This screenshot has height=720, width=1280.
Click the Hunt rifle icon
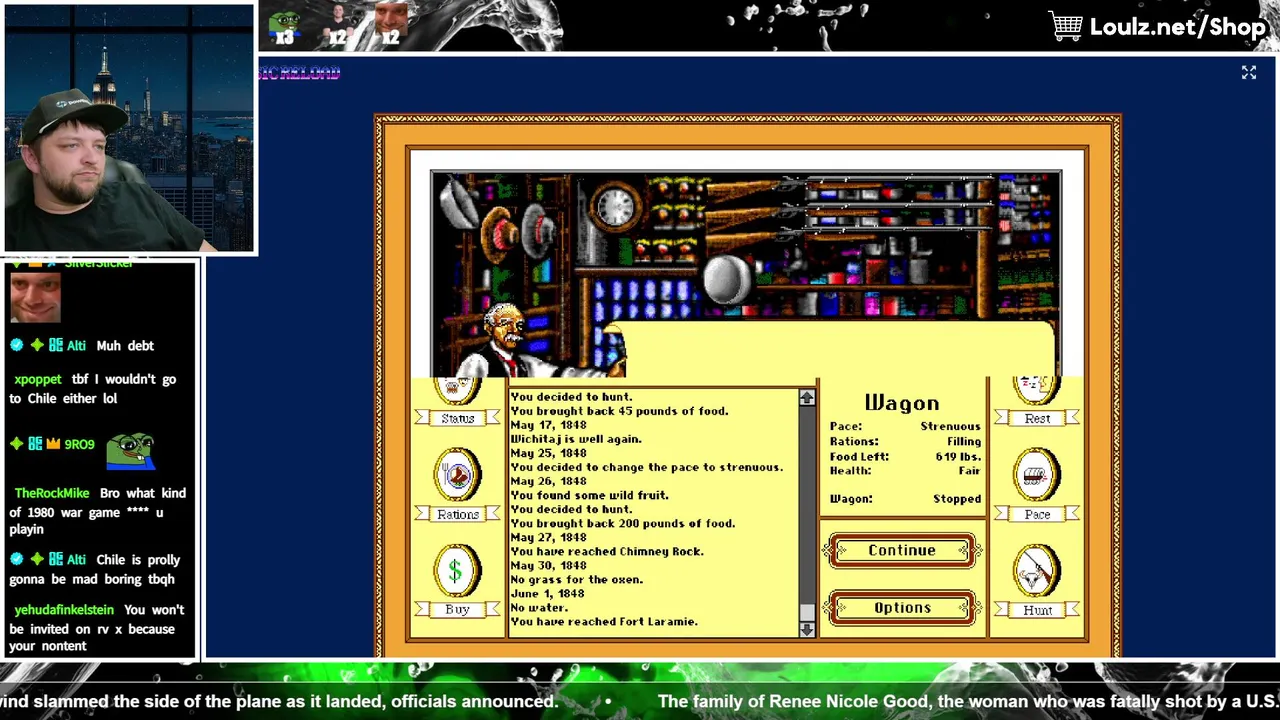1037,571
